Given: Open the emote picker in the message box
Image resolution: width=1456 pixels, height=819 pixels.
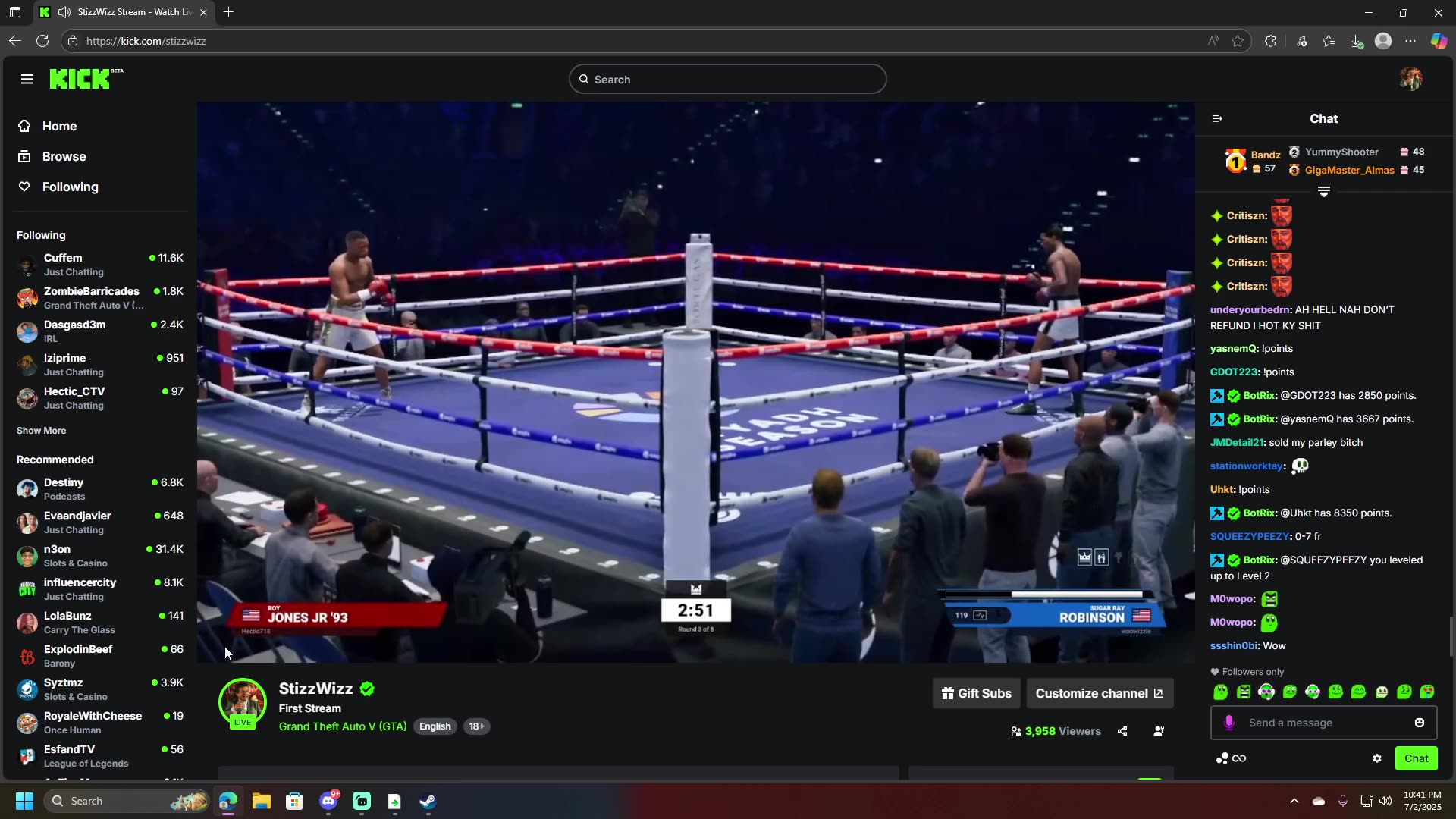Looking at the screenshot, I should 1420,723.
